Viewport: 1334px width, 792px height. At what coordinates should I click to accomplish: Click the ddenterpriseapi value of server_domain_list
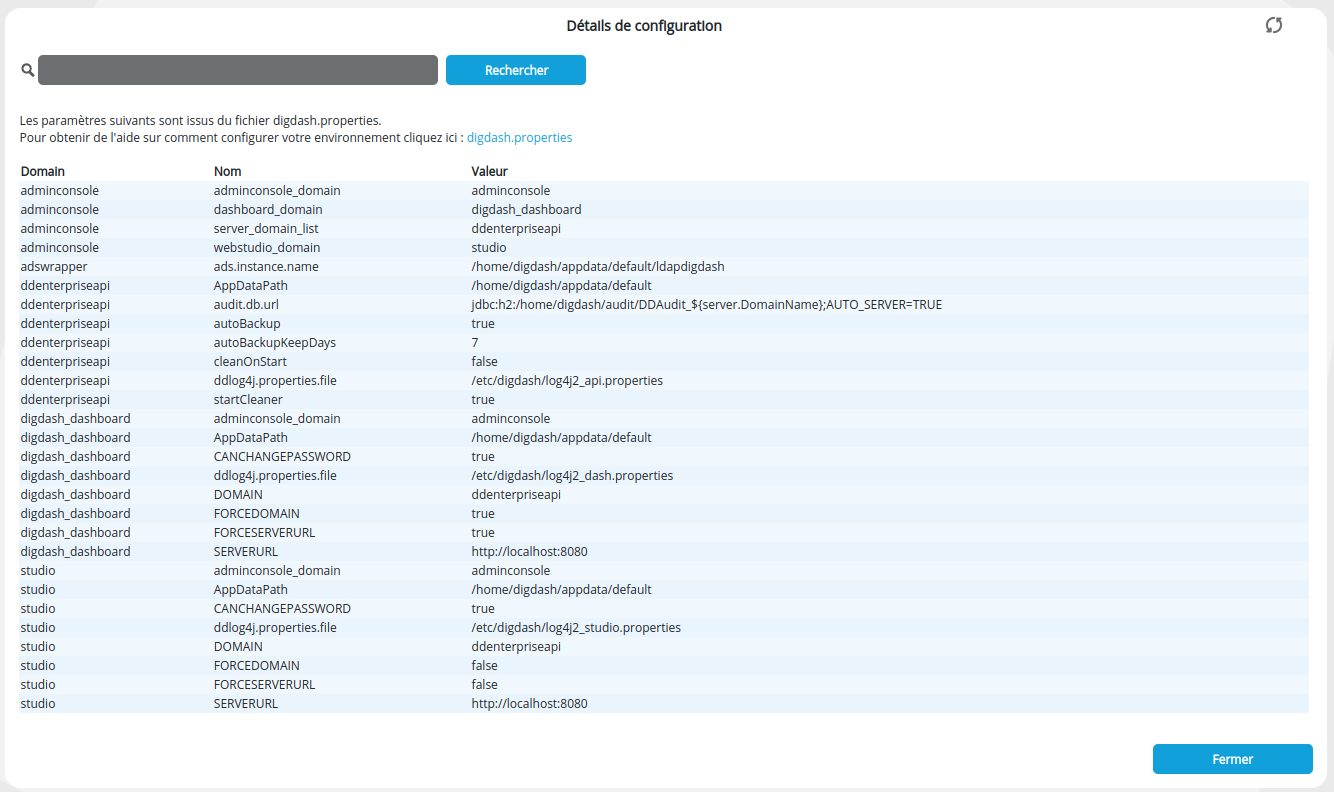point(516,229)
